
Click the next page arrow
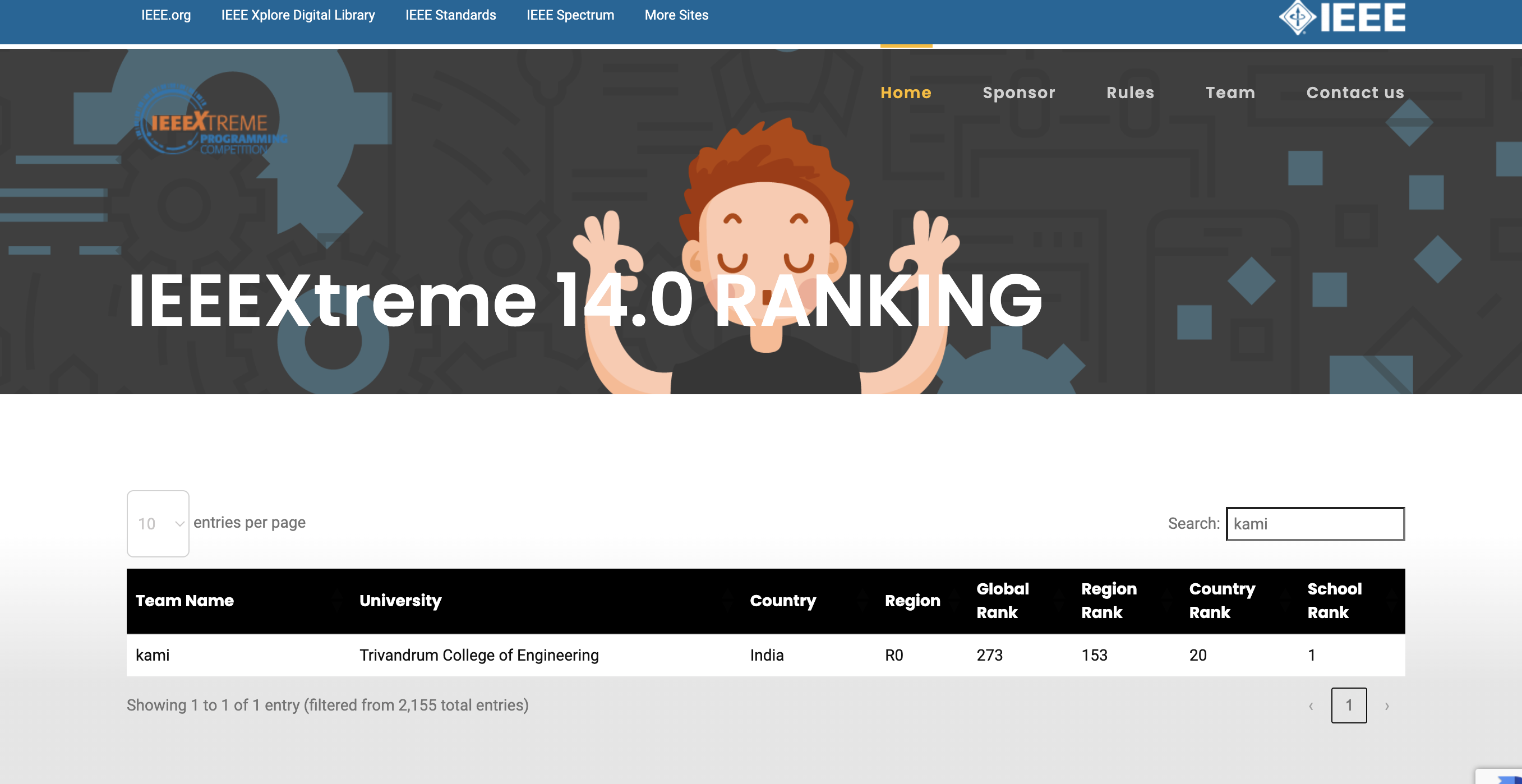tap(1387, 706)
